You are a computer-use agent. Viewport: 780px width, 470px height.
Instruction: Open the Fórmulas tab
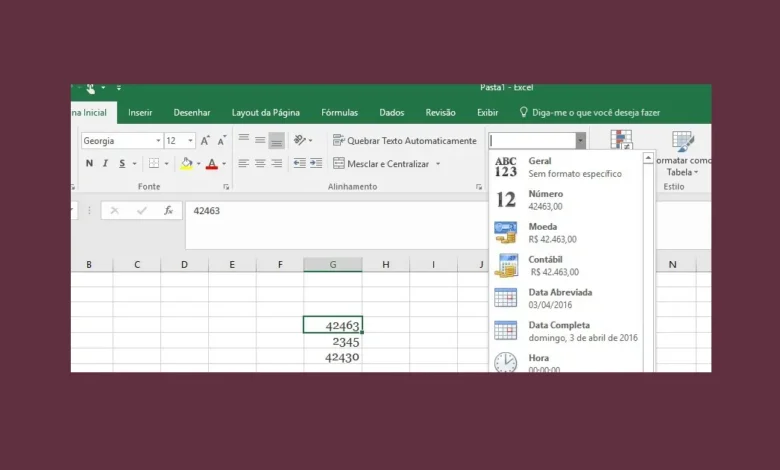click(x=340, y=112)
